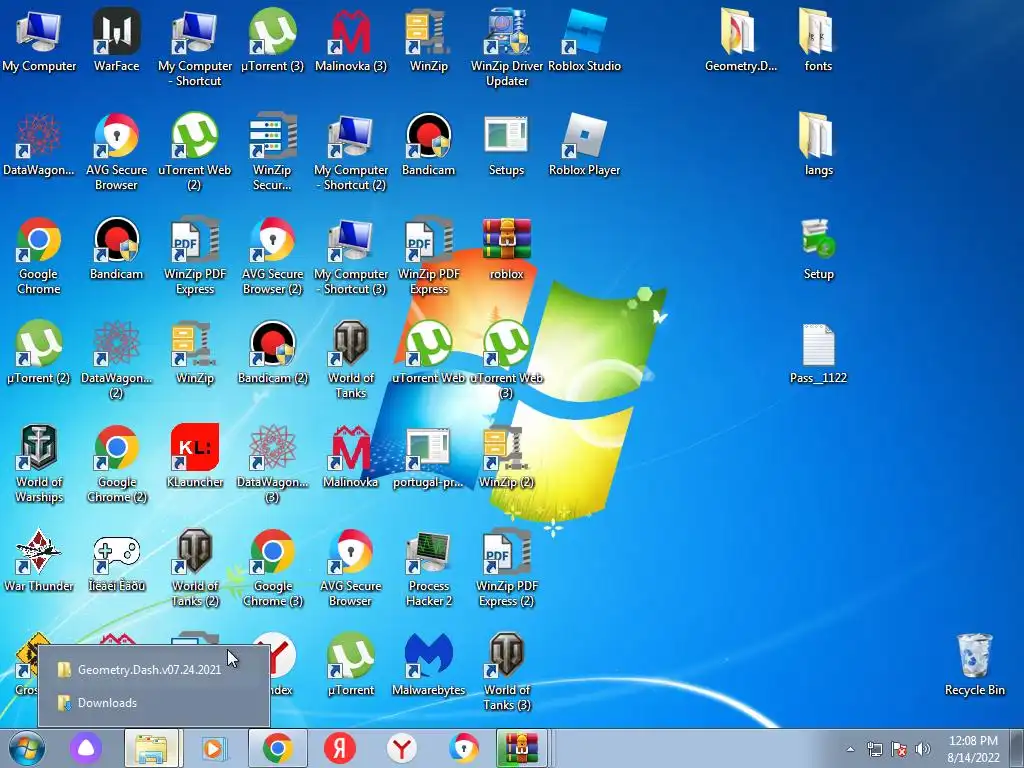Open My Computer - Shortcut (3)
This screenshot has width=1024, height=768.
[351, 256]
